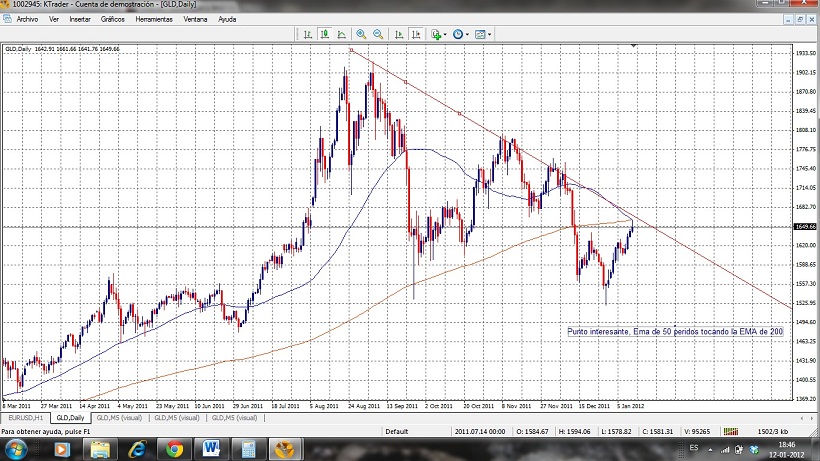
Task: Expand the indicators list dropdown
Action: click(x=446, y=34)
